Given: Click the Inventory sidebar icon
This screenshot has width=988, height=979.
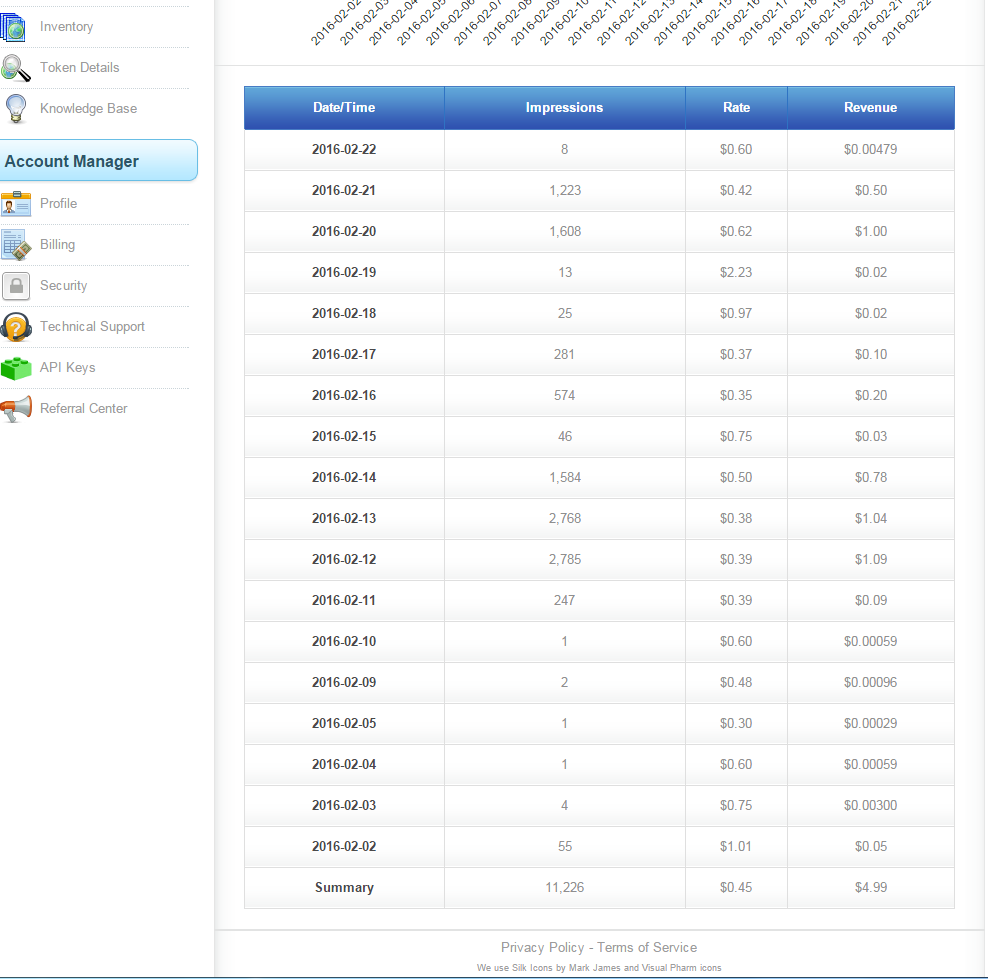Looking at the screenshot, I should point(14,27).
